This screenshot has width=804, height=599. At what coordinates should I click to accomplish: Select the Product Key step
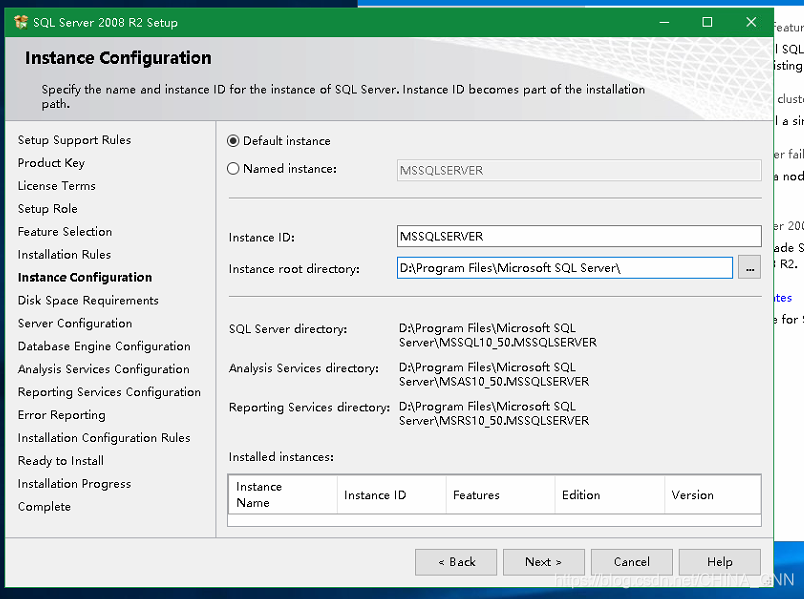[51, 163]
